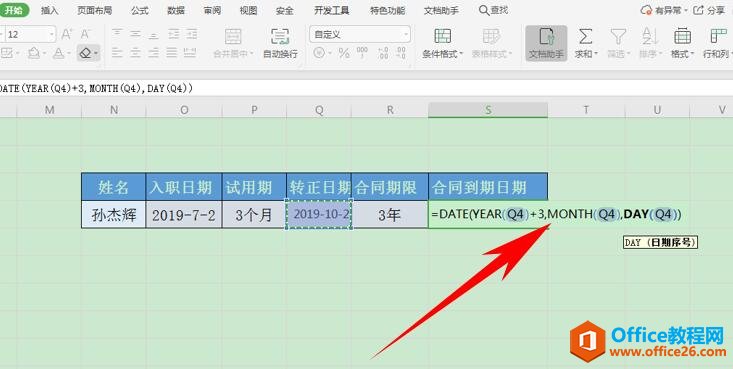Image resolution: width=733 pixels, height=369 pixels.
Task: Align text to bottom of cell
Action: (154, 34)
